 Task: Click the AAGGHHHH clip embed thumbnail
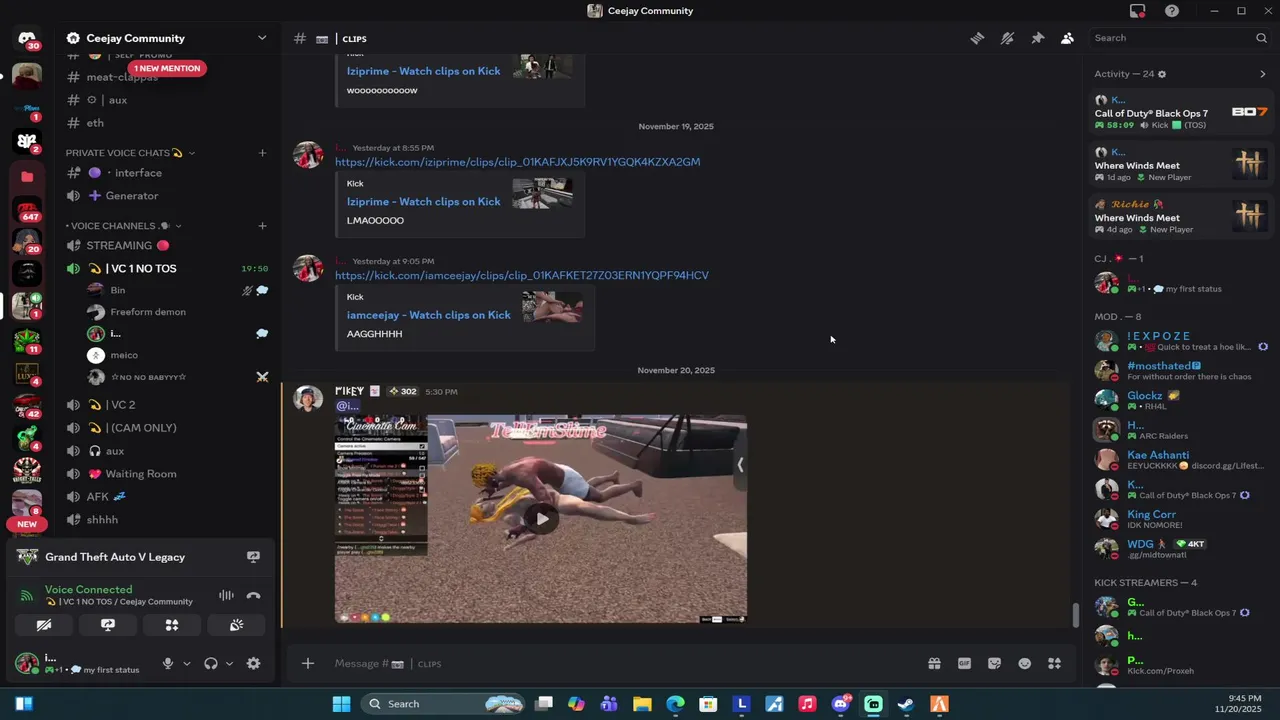[552, 307]
